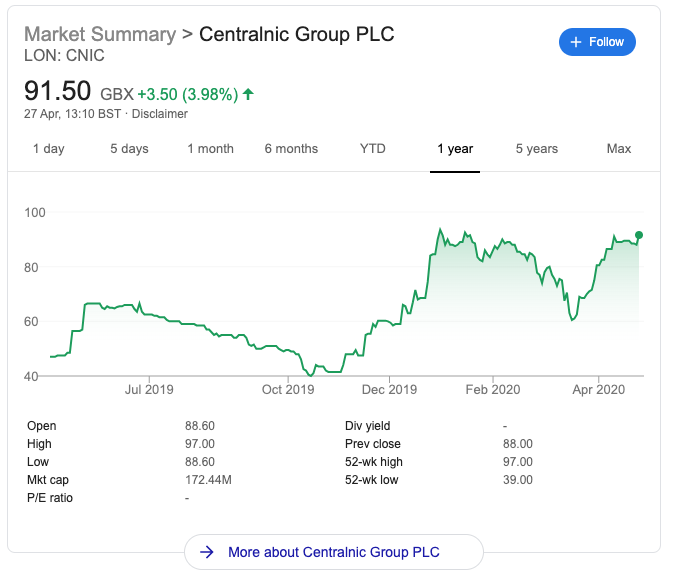Select the 5 days range tab
The width and height of the screenshot is (678, 574).
pos(129,149)
